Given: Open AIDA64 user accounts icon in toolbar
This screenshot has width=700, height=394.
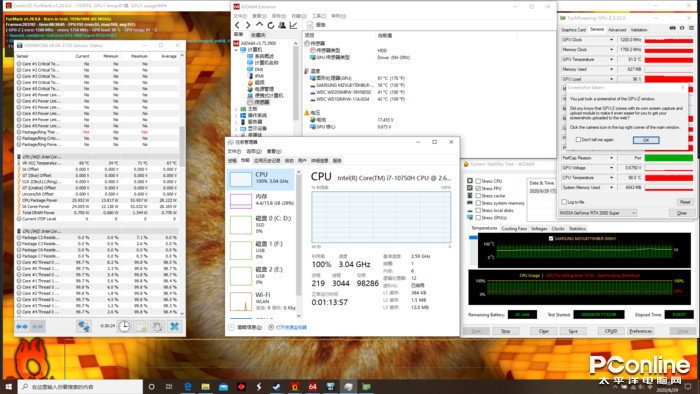Looking at the screenshot, I should (x=282, y=25).
